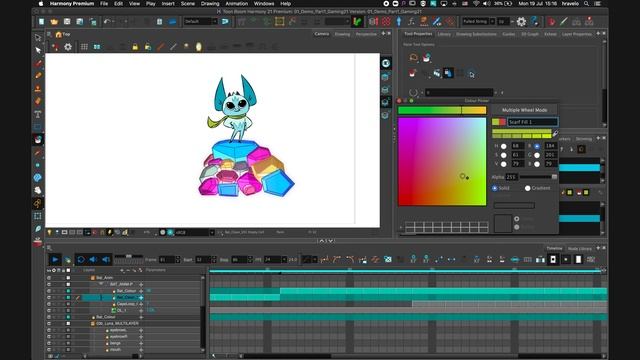
Task: Click the loop icon in the Timeline toolbar
Action: click(81, 260)
